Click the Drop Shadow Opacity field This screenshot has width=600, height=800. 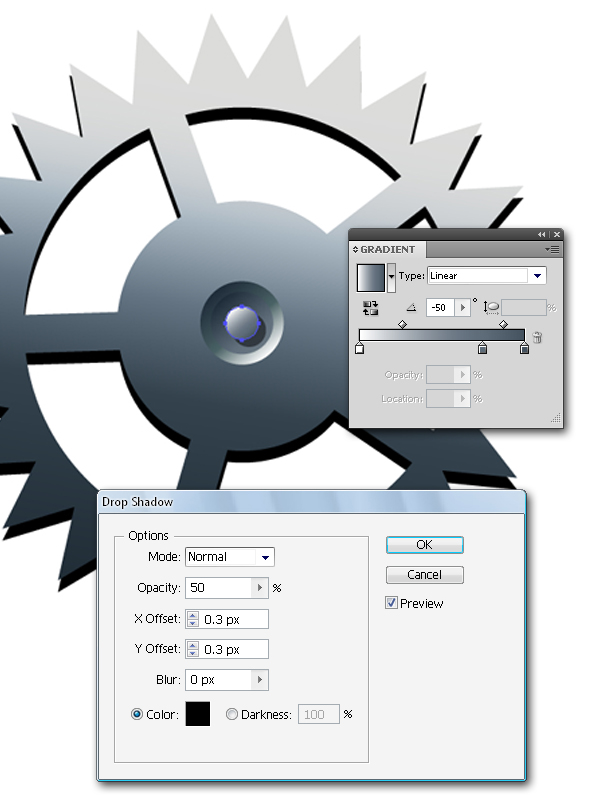tap(218, 588)
